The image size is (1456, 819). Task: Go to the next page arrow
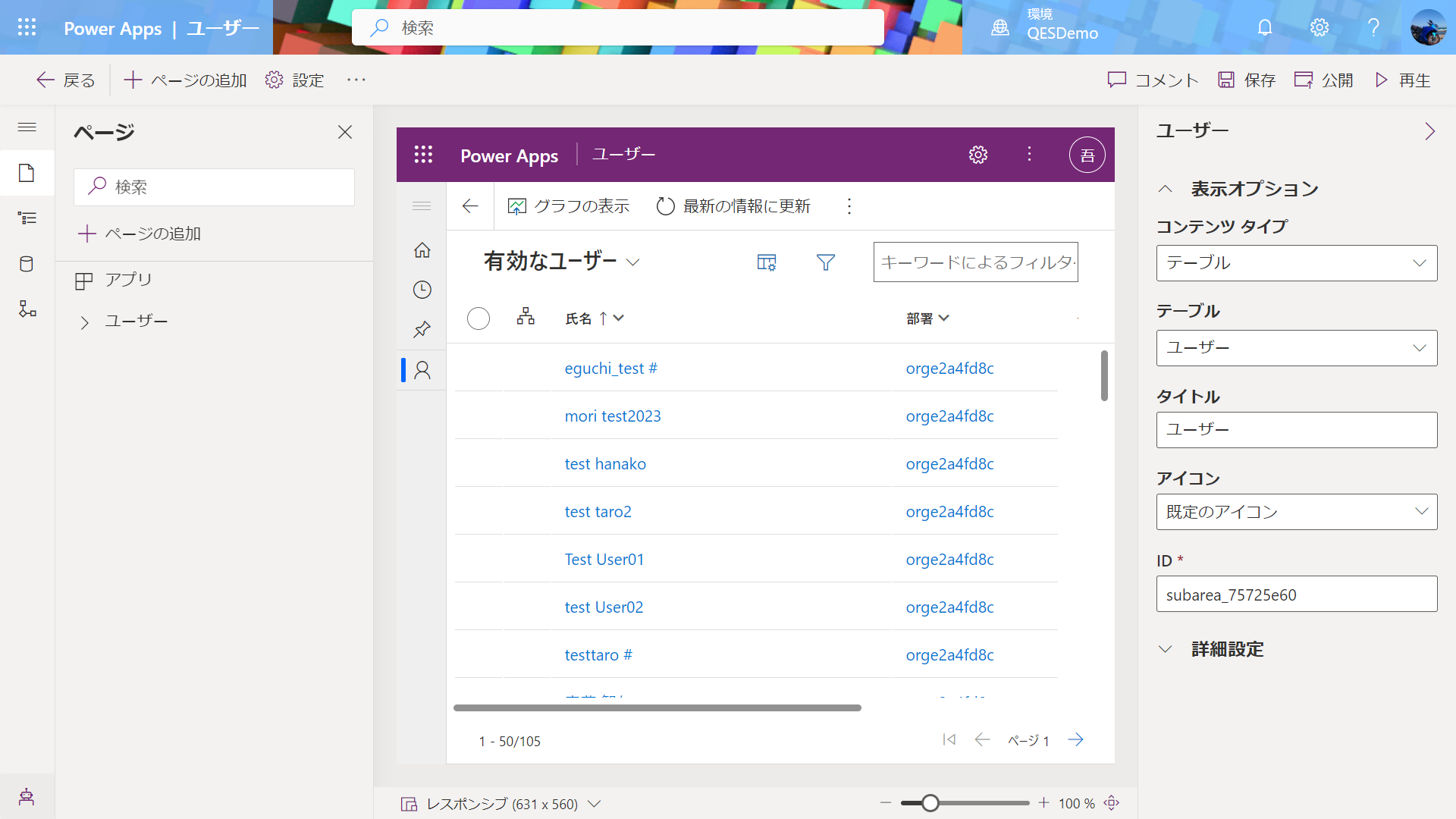pos(1075,739)
